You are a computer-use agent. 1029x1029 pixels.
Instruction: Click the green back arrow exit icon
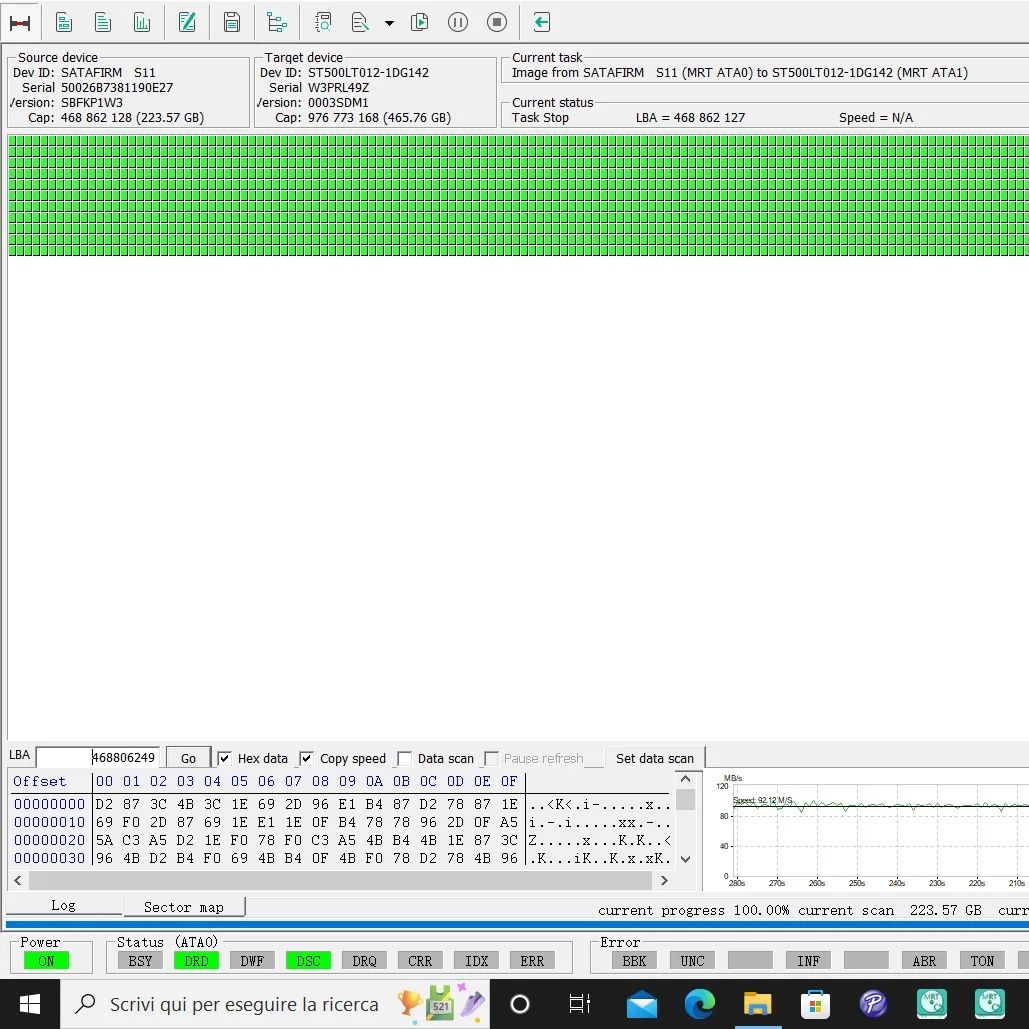tap(541, 22)
